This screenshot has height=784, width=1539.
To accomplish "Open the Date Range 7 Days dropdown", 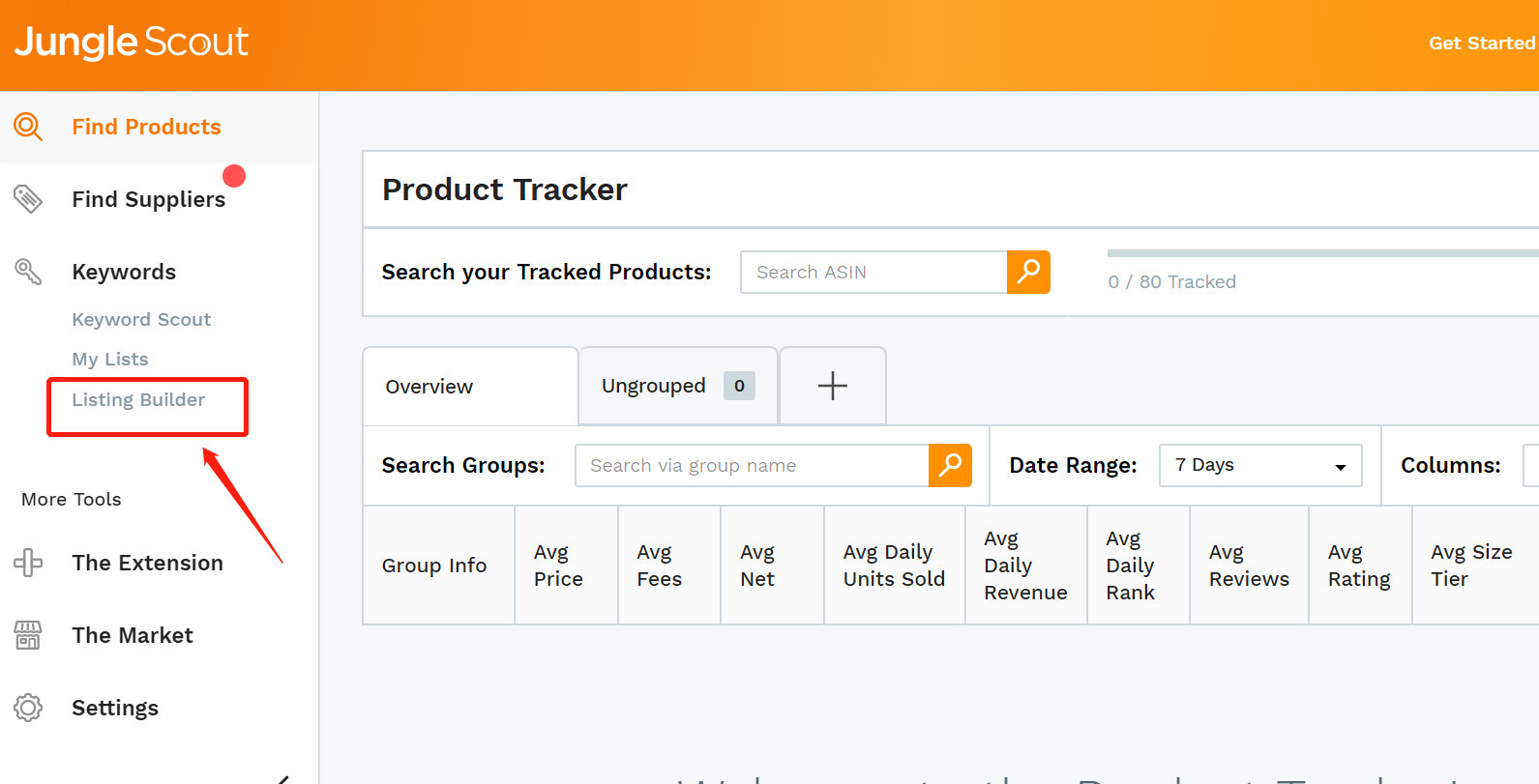I will coord(1259,465).
